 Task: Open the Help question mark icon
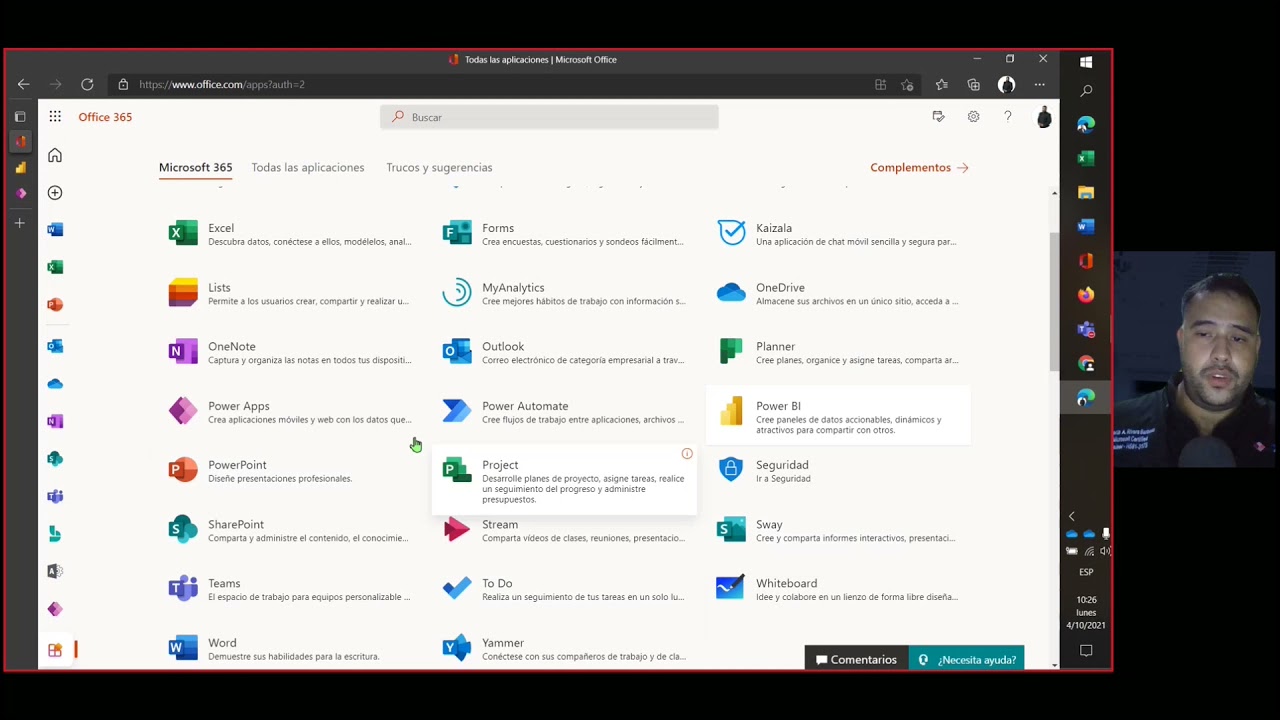point(1008,117)
